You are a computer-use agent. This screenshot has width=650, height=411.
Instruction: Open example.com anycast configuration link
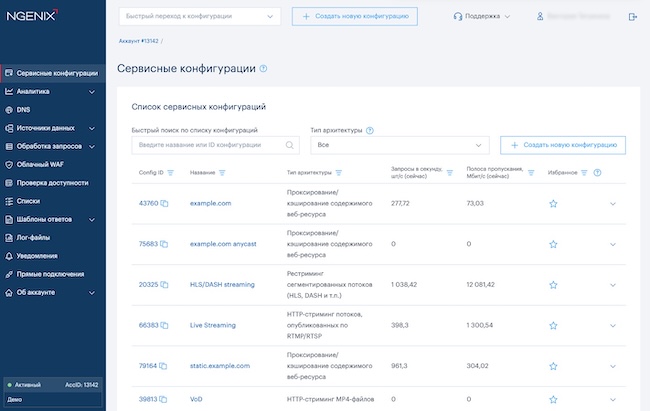[x=223, y=244]
